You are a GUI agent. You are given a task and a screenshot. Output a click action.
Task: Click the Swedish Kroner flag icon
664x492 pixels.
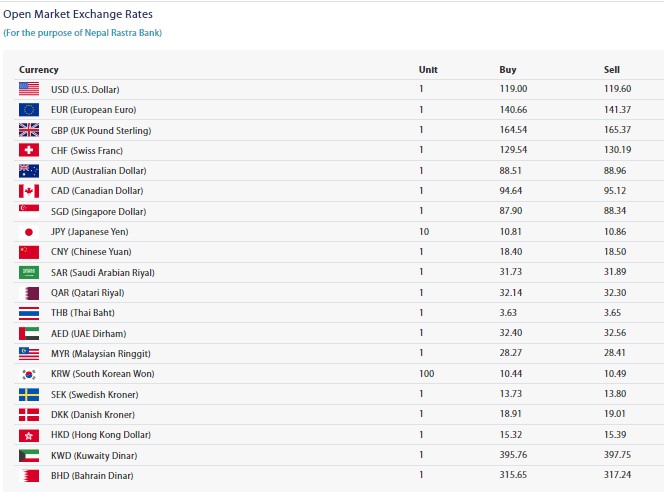coord(29,394)
